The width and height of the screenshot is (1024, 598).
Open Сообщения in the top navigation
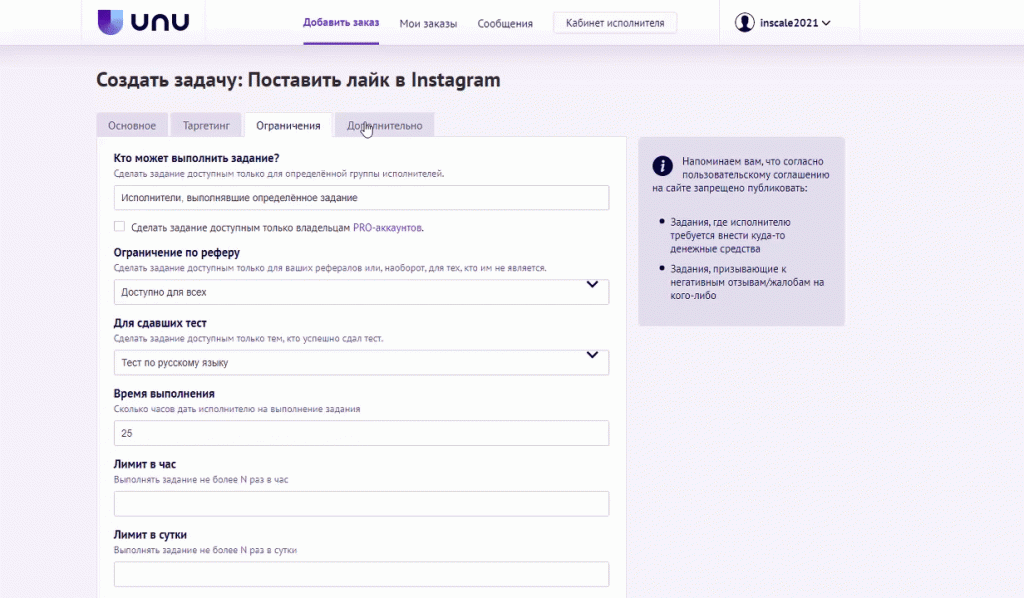coord(505,23)
